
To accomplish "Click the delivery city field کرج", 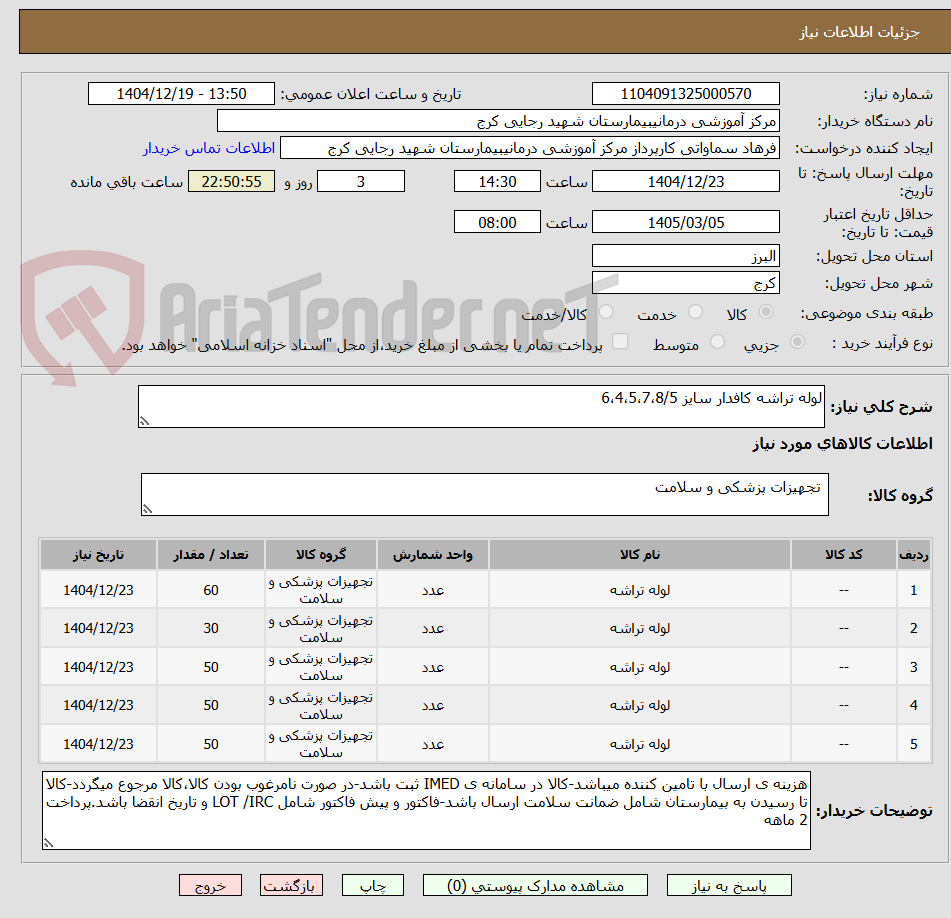I will point(685,283).
